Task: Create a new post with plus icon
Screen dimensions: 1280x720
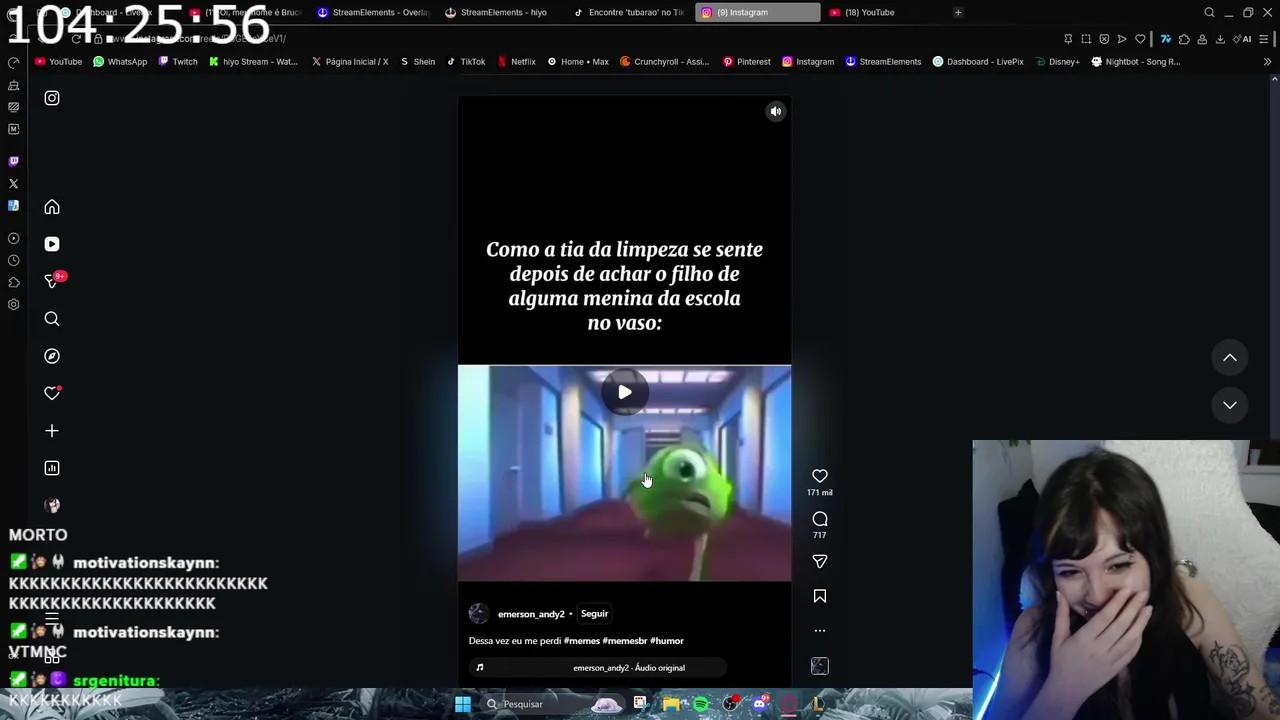Action: (x=52, y=431)
